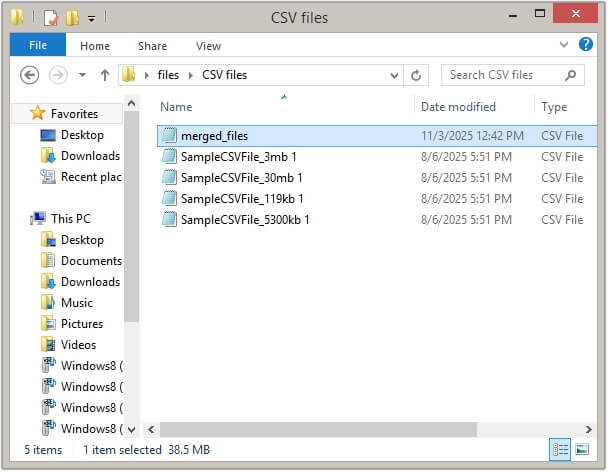This screenshot has width=608, height=472.
Task: Click horizontal scrollbar left arrow
Action: (151, 429)
